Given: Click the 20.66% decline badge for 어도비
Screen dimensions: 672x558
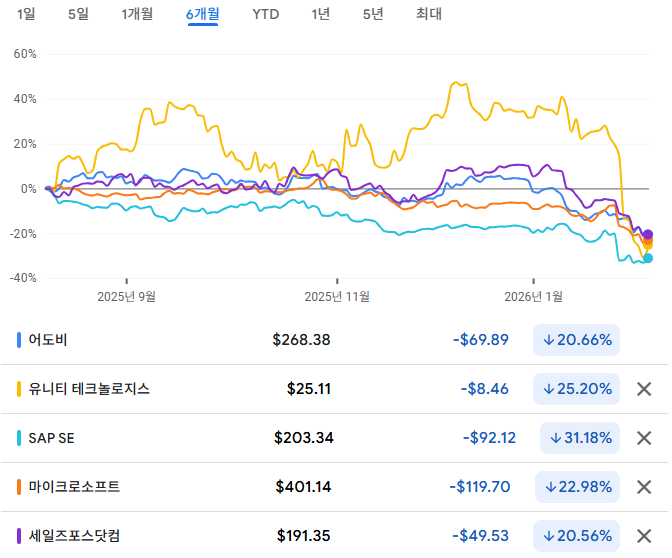Looking at the screenshot, I should [576, 340].
